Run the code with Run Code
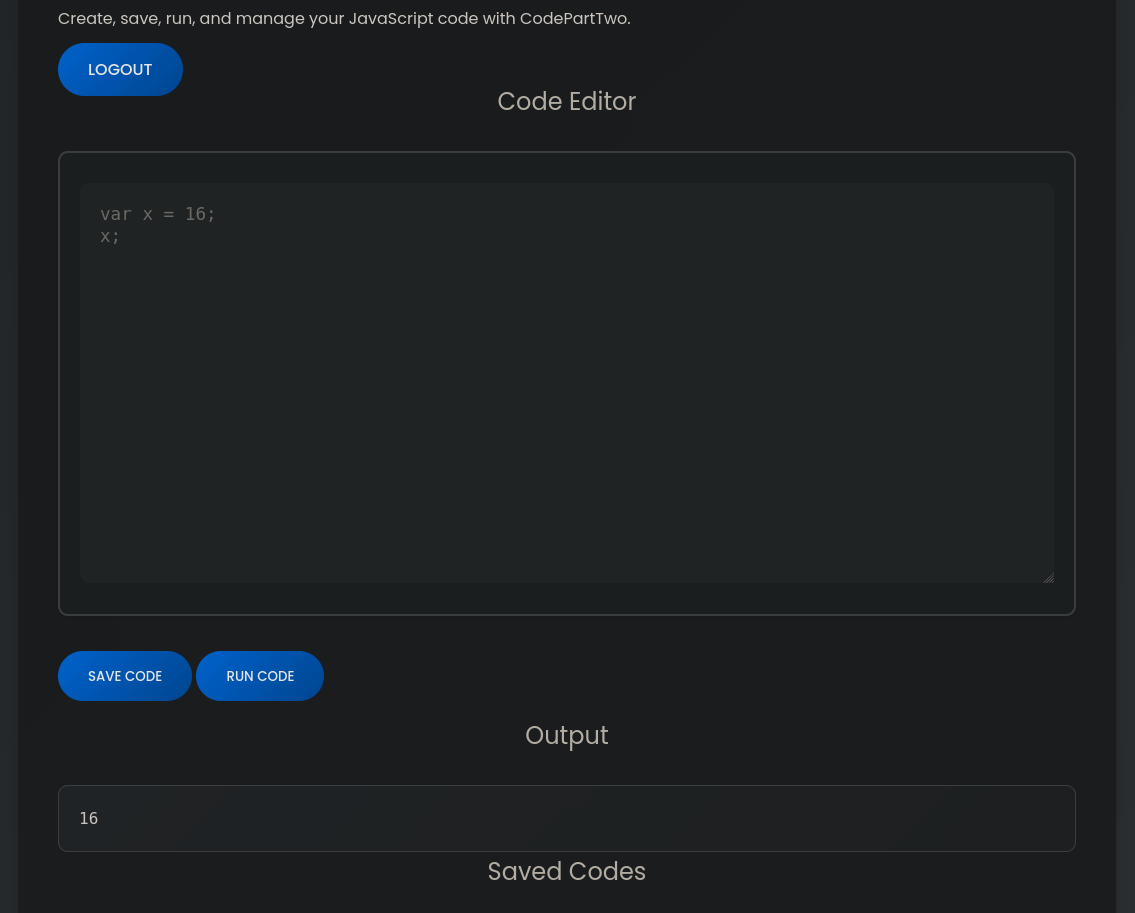This screenshot has height=913, width=1135. pos(260,676)
